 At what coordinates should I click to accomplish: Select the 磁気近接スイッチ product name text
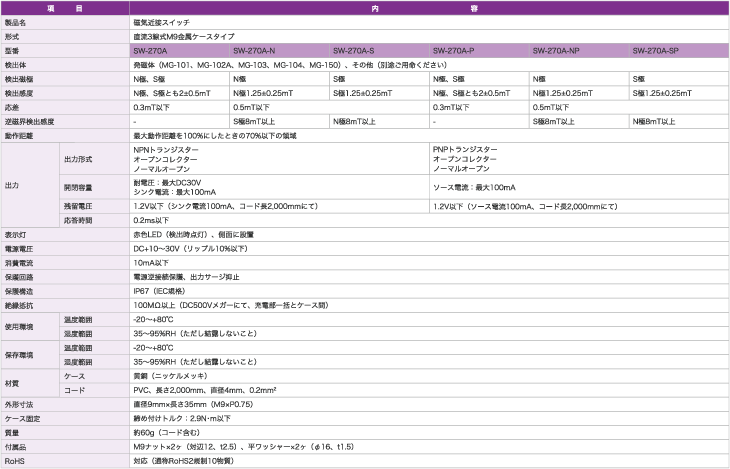(x=161, y=21)
